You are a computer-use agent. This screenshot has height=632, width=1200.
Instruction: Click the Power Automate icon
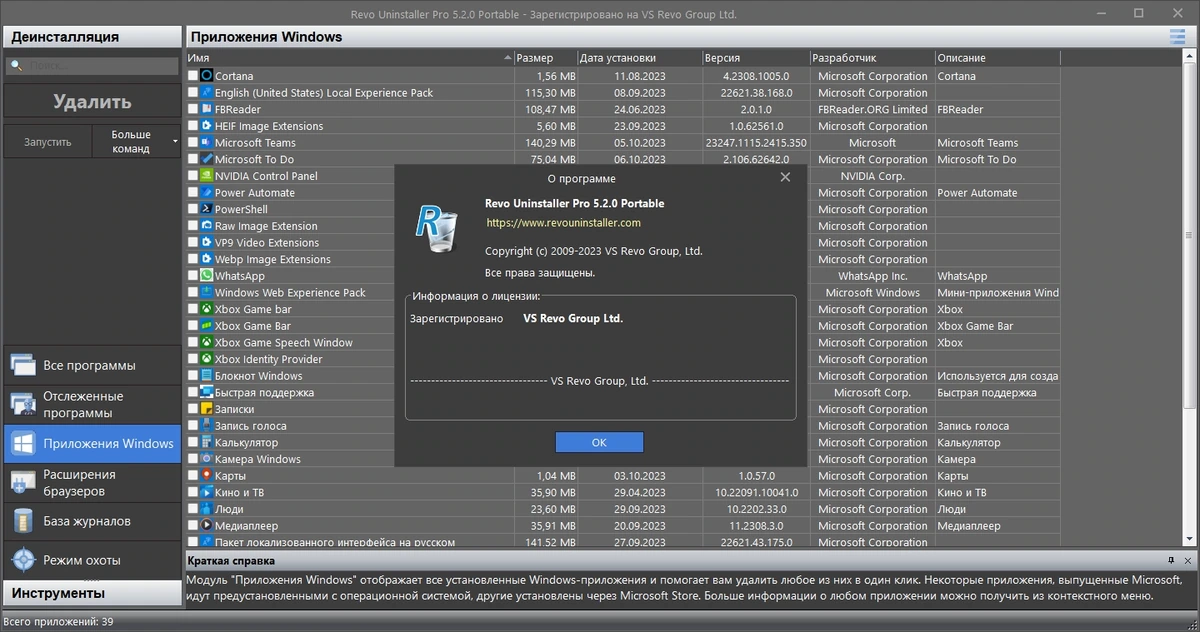207,193
